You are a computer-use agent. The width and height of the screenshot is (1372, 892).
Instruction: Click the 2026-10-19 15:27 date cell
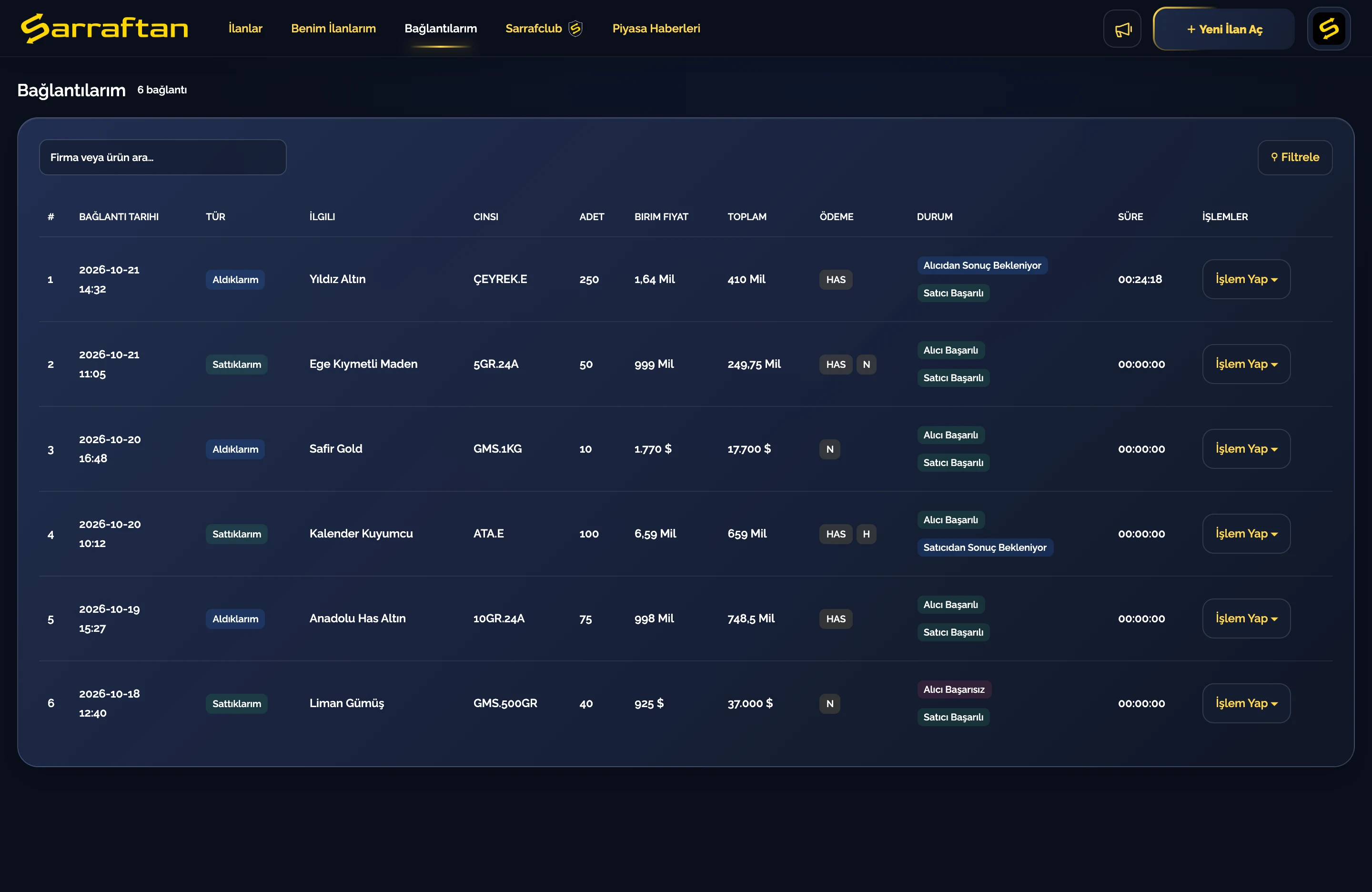(110, 618)
